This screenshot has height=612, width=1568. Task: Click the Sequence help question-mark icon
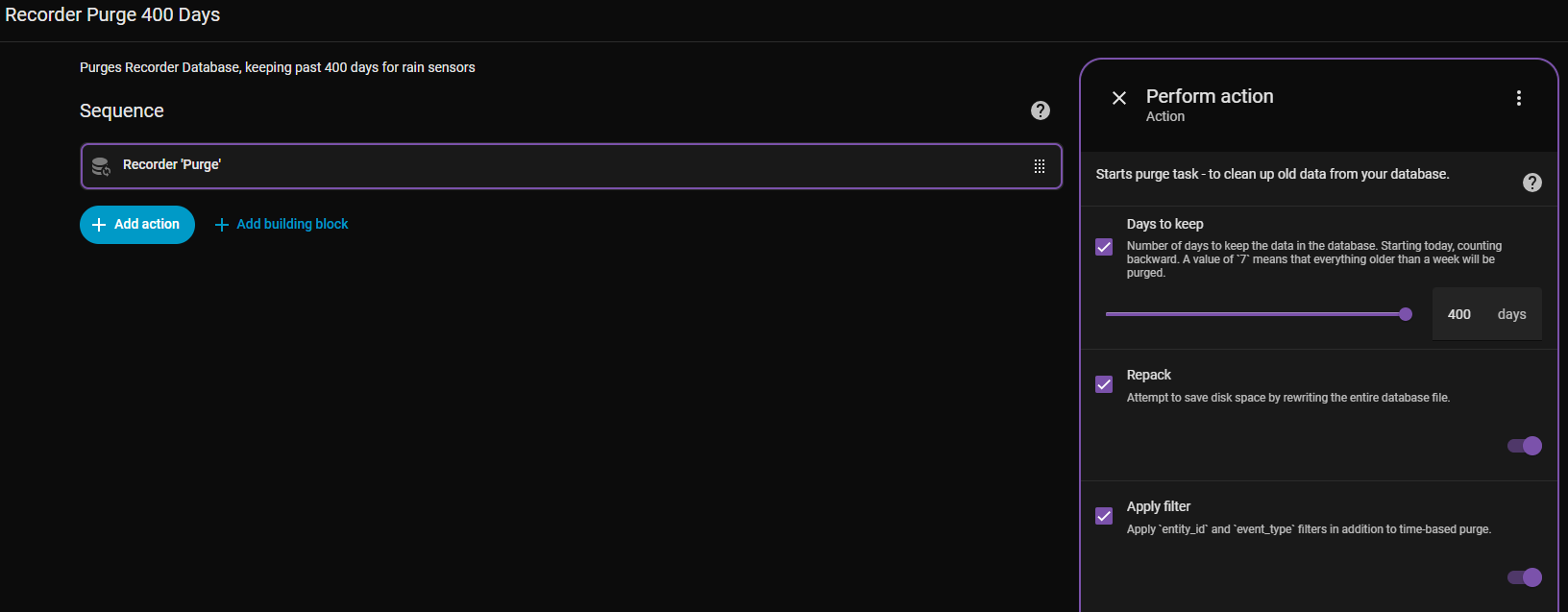(x=1041, y=110)
